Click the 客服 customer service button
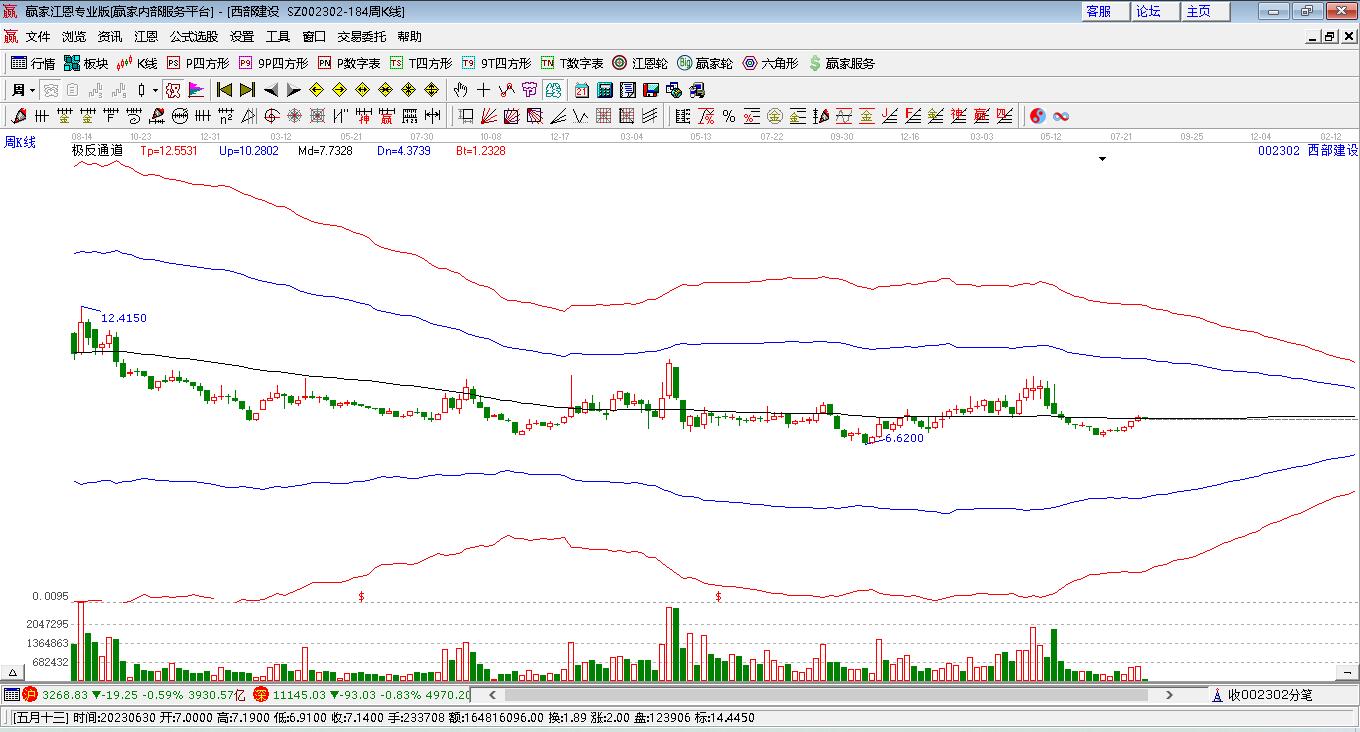This screenshot has height=732, width=1360. (1098, 11)
